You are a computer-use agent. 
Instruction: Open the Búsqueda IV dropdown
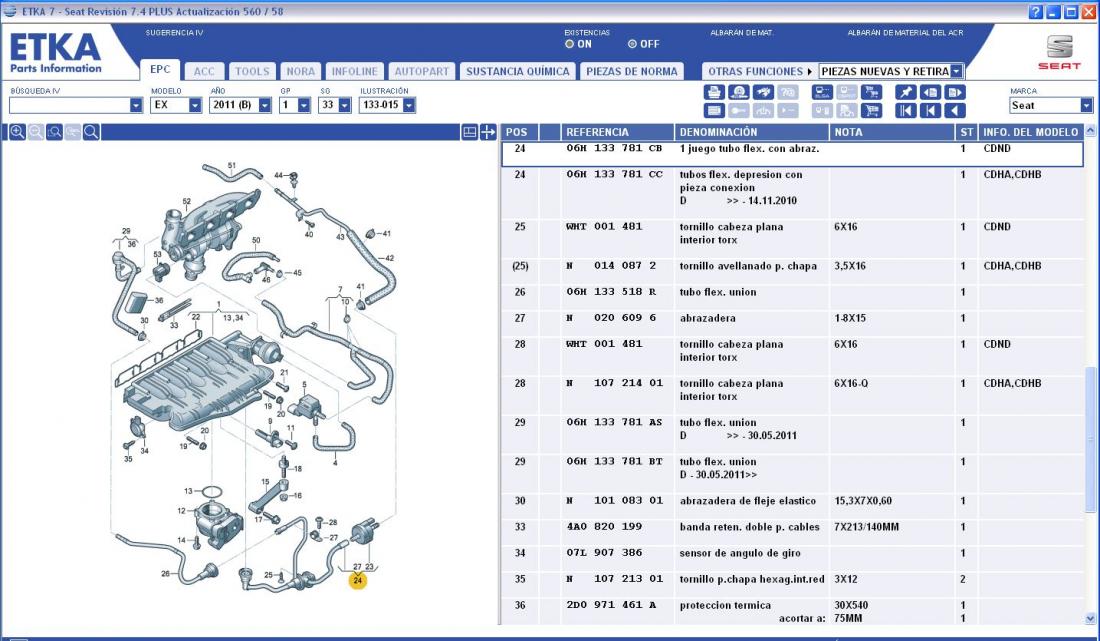click(136, 105)
